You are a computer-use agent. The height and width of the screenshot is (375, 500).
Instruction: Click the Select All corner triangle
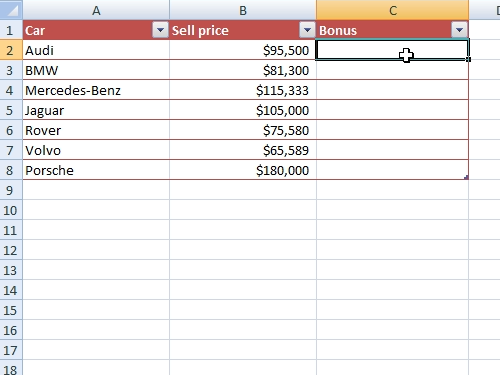point(11,10)
